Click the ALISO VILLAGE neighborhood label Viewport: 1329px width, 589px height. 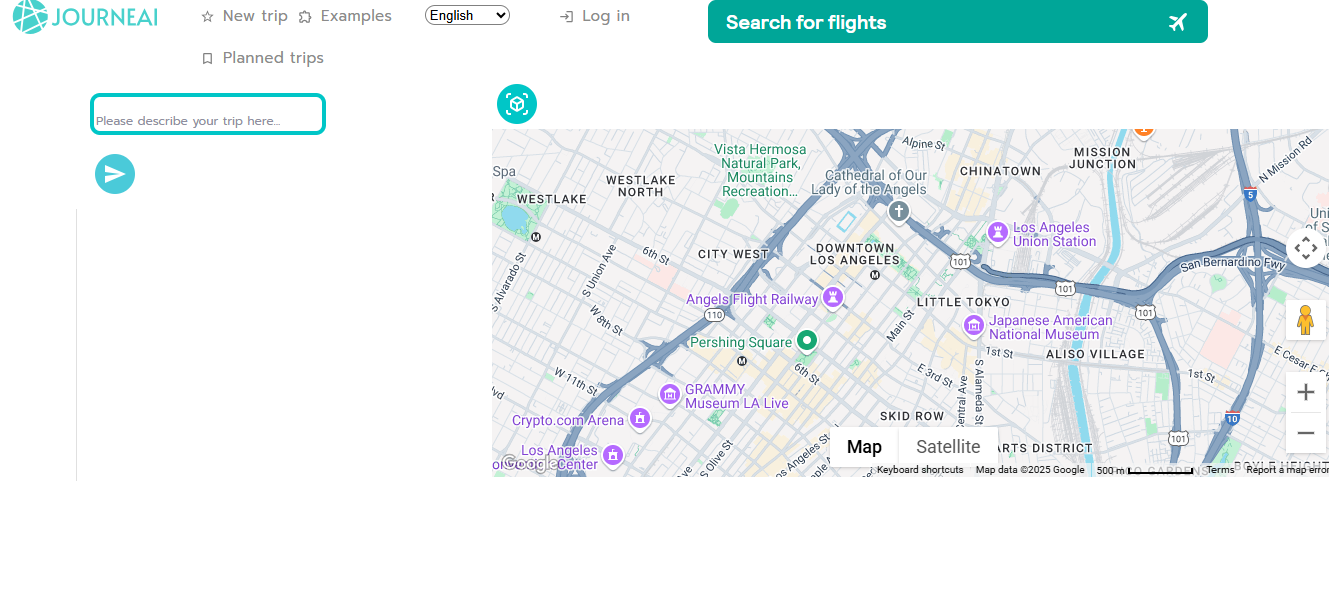[1095, 354]
